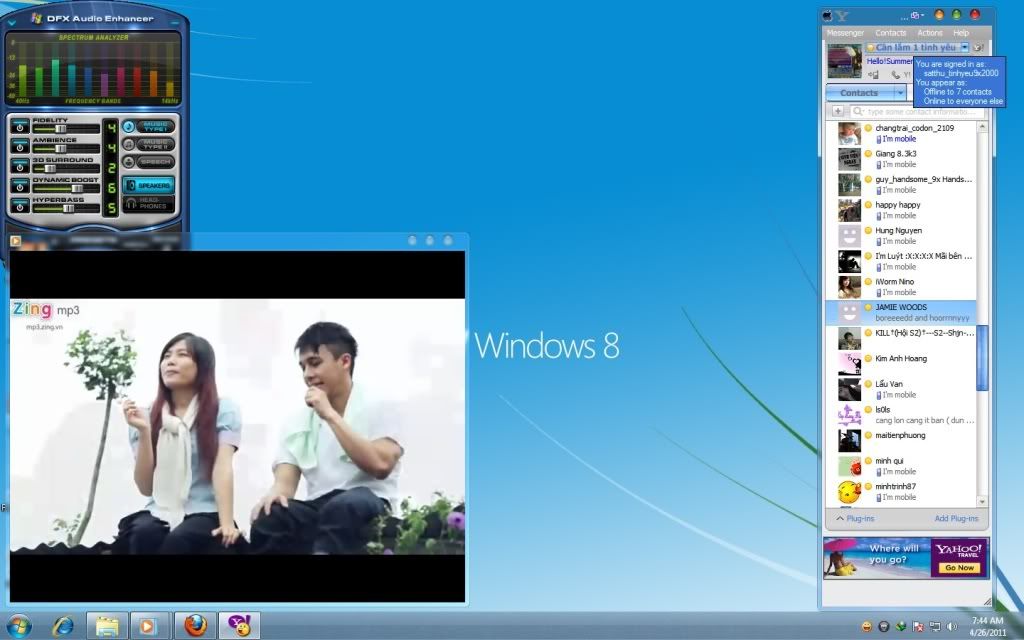Select Music Type I mode in DFX

pyautogui.click(x=149, y=126)
